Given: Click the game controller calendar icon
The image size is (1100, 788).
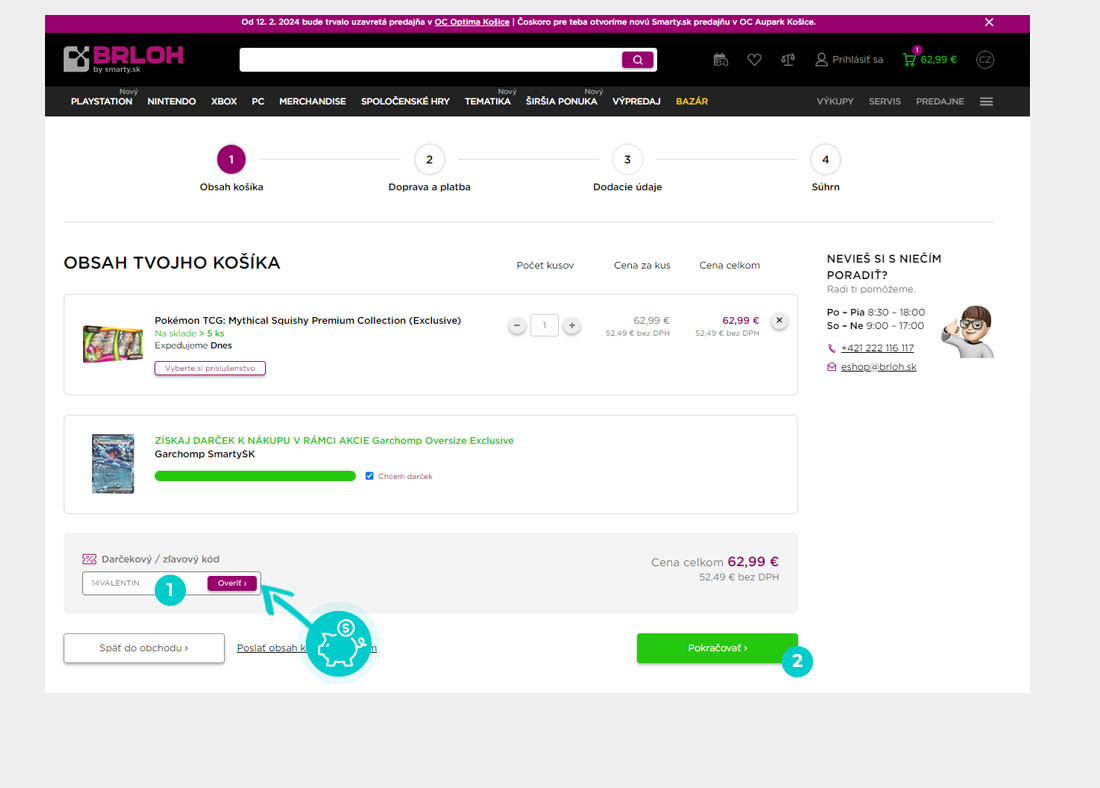Looking at the screenshot, I should tap(720, 60).
